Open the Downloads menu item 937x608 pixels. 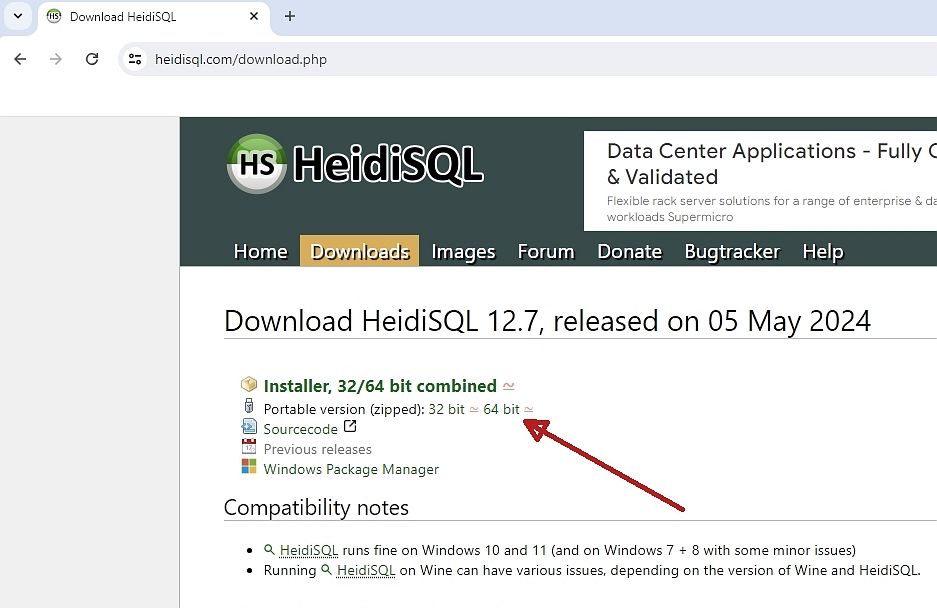[360, 252]
